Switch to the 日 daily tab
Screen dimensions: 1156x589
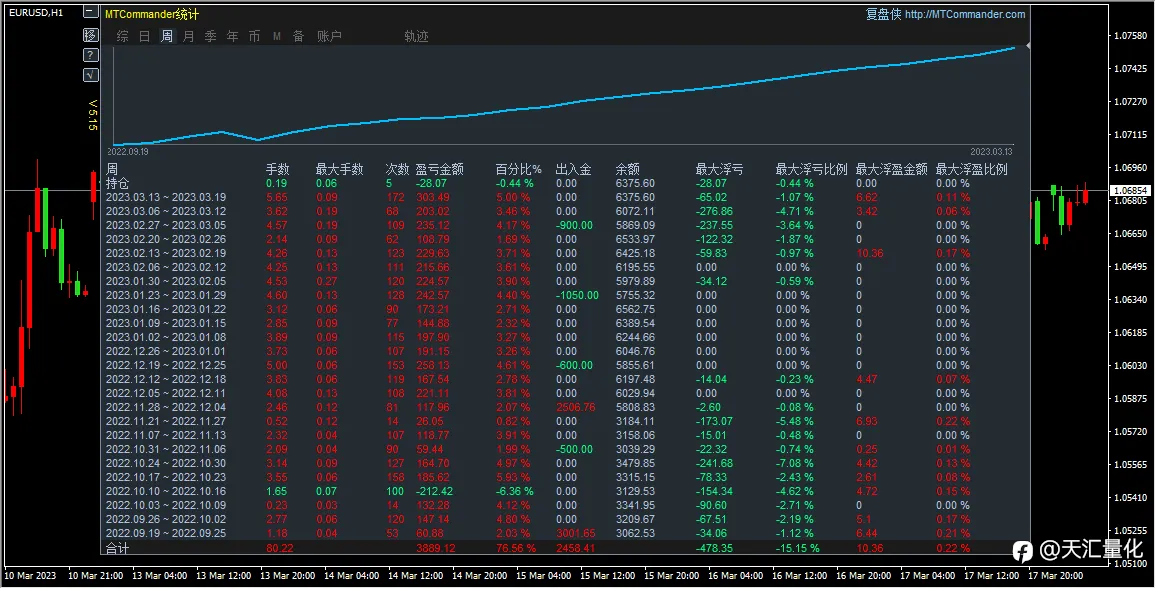[x=144, y=36]
